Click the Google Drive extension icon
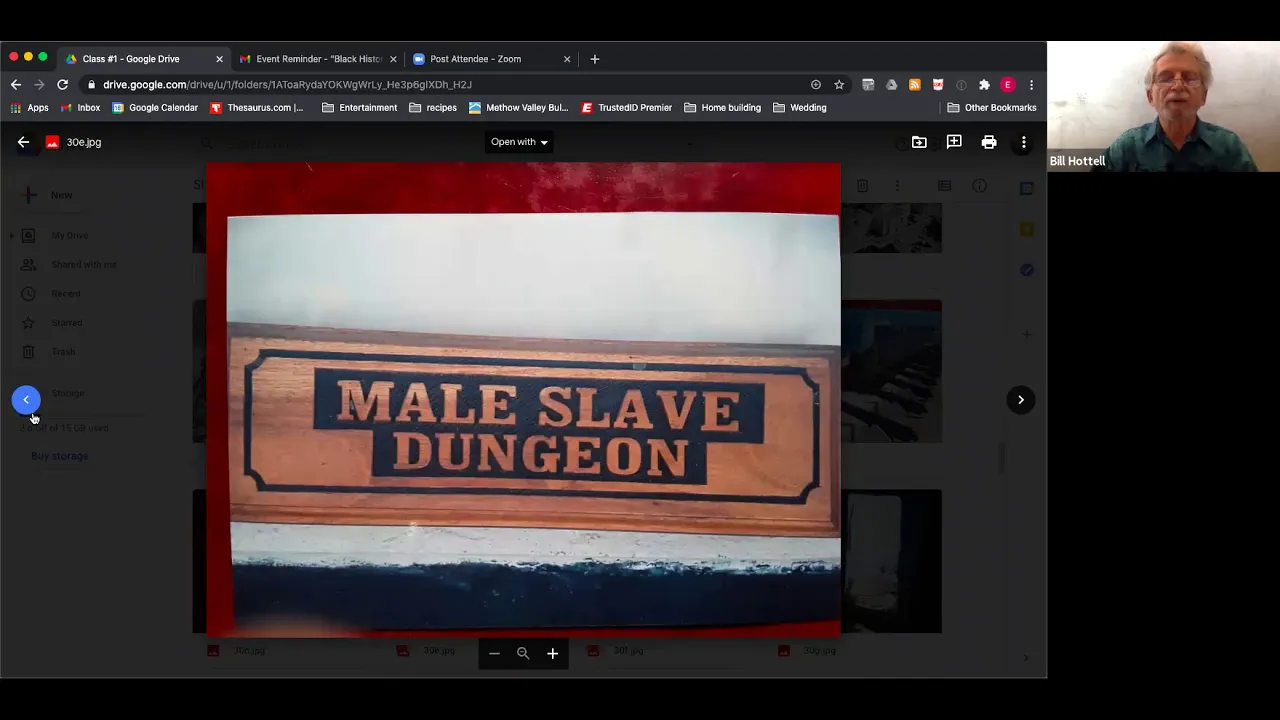Image resolution: width=1280 pixels, height=720 pixels. 891,85
